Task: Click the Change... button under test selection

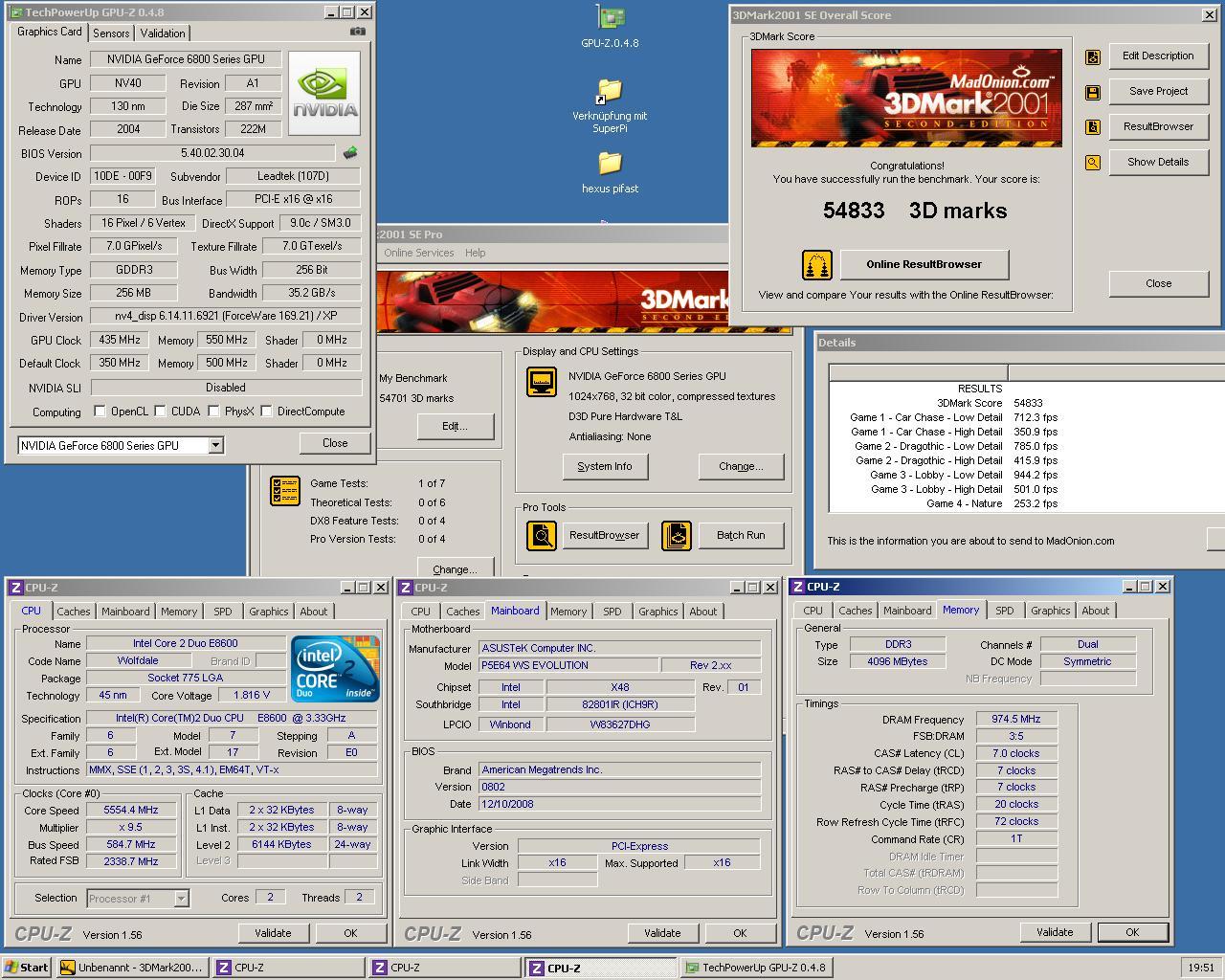Action: pos(455,568)
